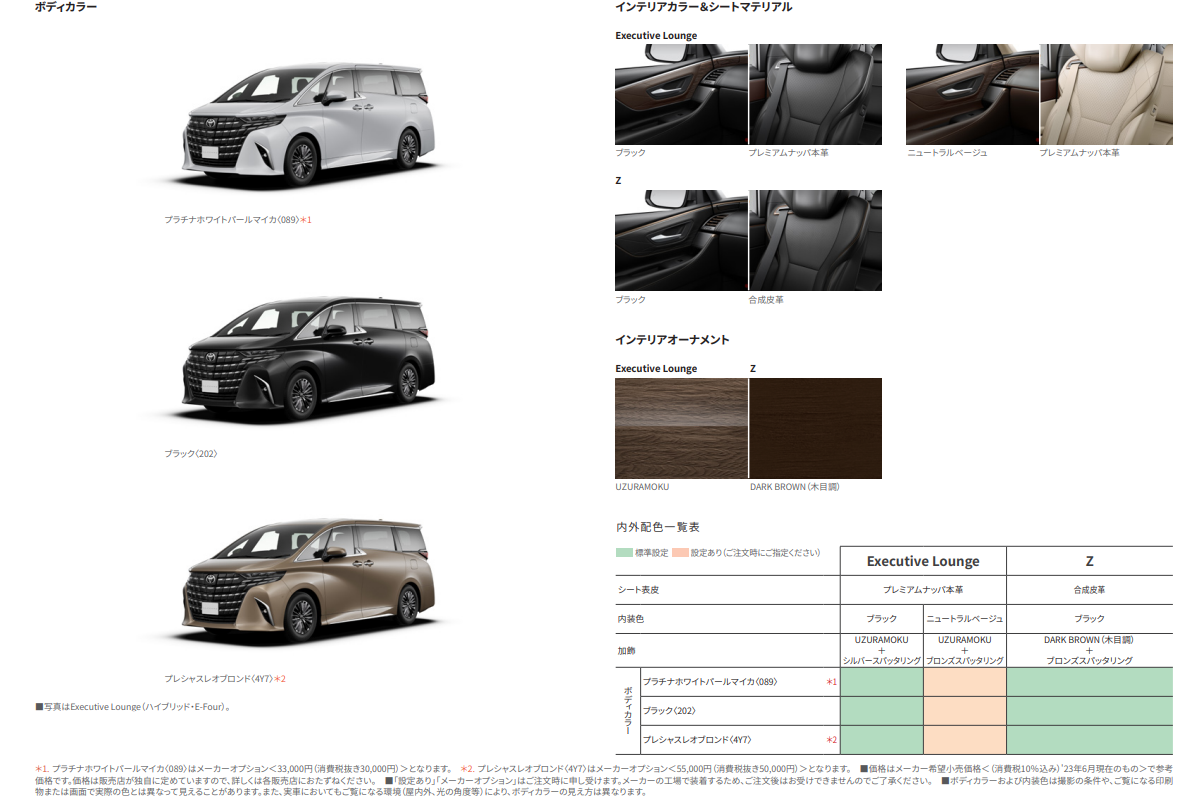Screen dimensions: 1186x811
Task: Click Executive Lounge label above interior color photos
Action: [x=657, y=36]
